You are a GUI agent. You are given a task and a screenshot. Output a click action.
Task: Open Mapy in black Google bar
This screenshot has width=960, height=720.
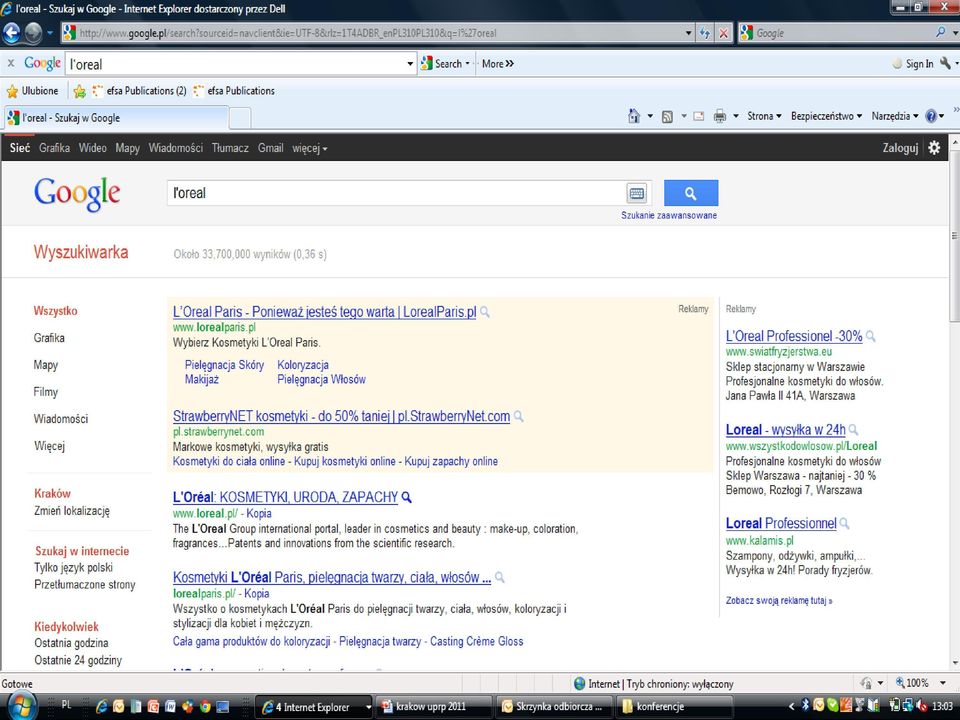[x=127, y=148]
